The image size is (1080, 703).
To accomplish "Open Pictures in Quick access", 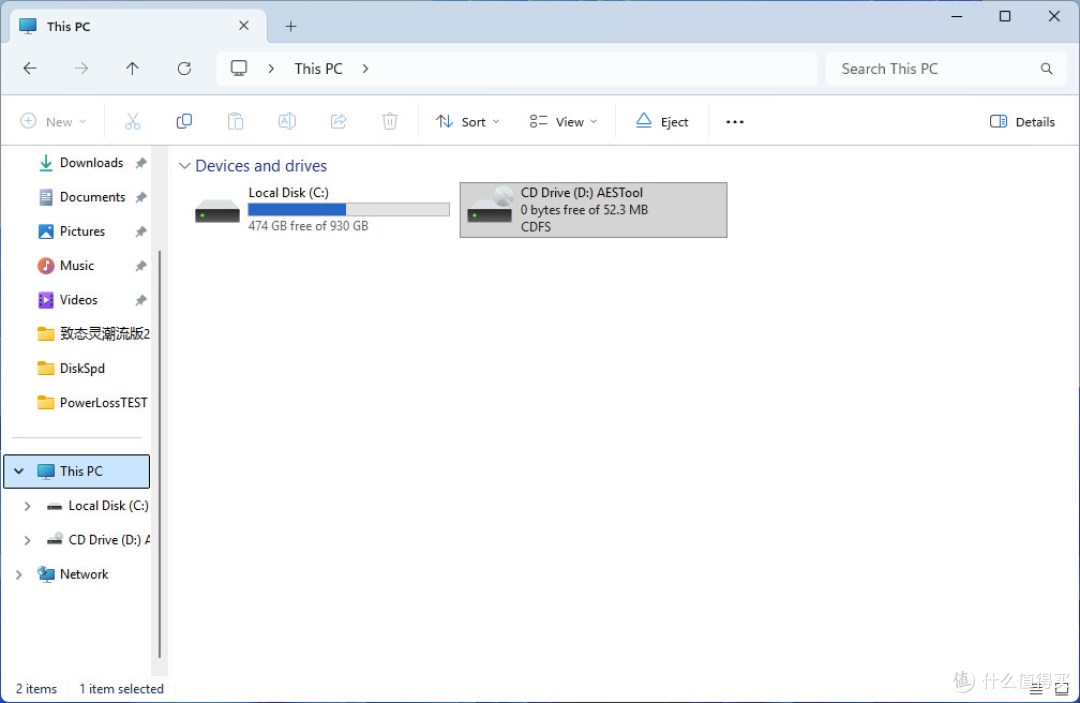I will [82, 231].
